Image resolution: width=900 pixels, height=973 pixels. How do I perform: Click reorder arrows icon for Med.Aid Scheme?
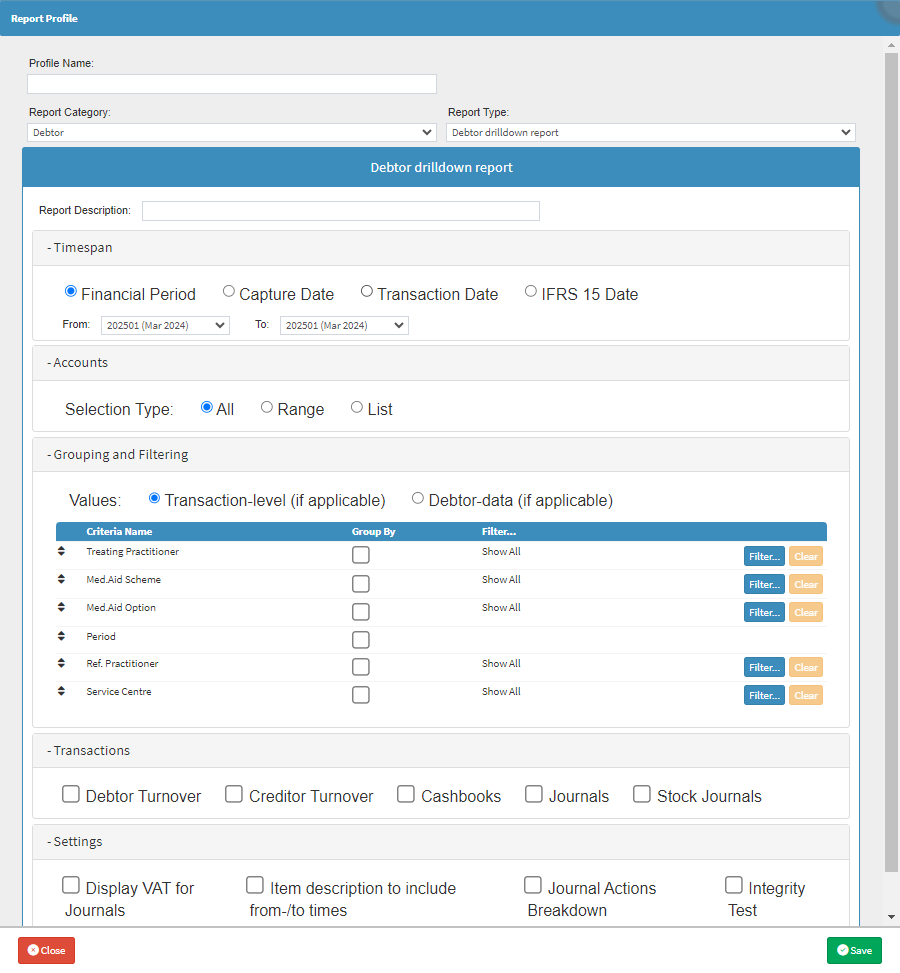tap(61, 579)
